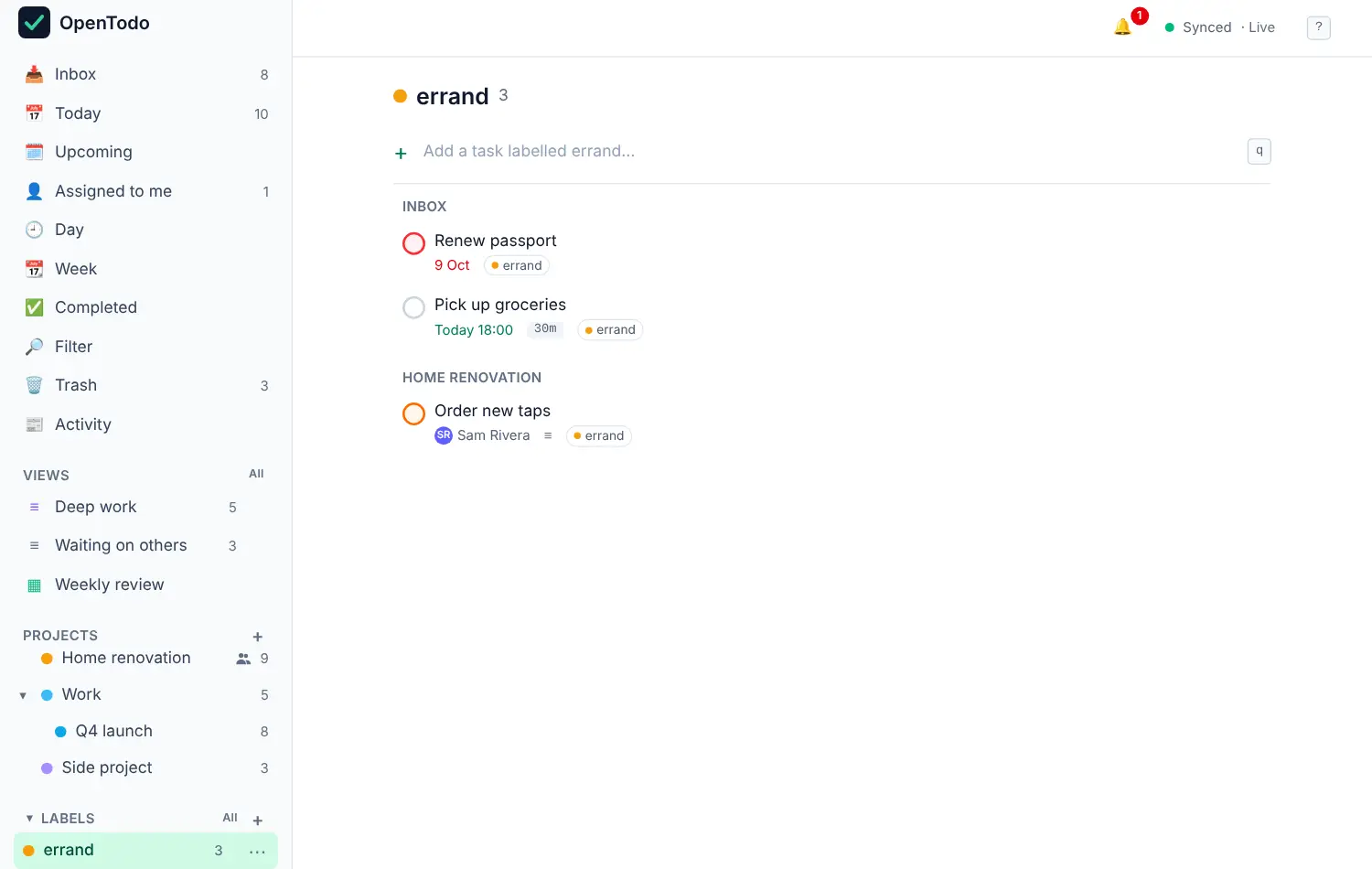Click the plus icon to add a project
Image resolution: width=1372 pixels, height=869 pixels.
pos(258,637)
